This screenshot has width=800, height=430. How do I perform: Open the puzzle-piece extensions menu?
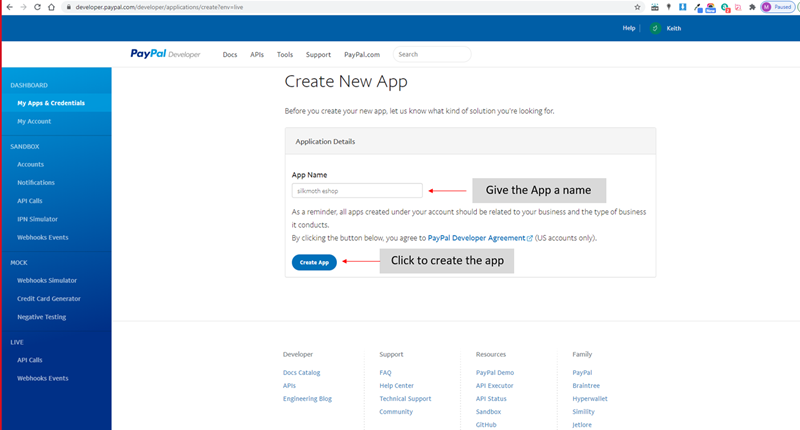752,7
